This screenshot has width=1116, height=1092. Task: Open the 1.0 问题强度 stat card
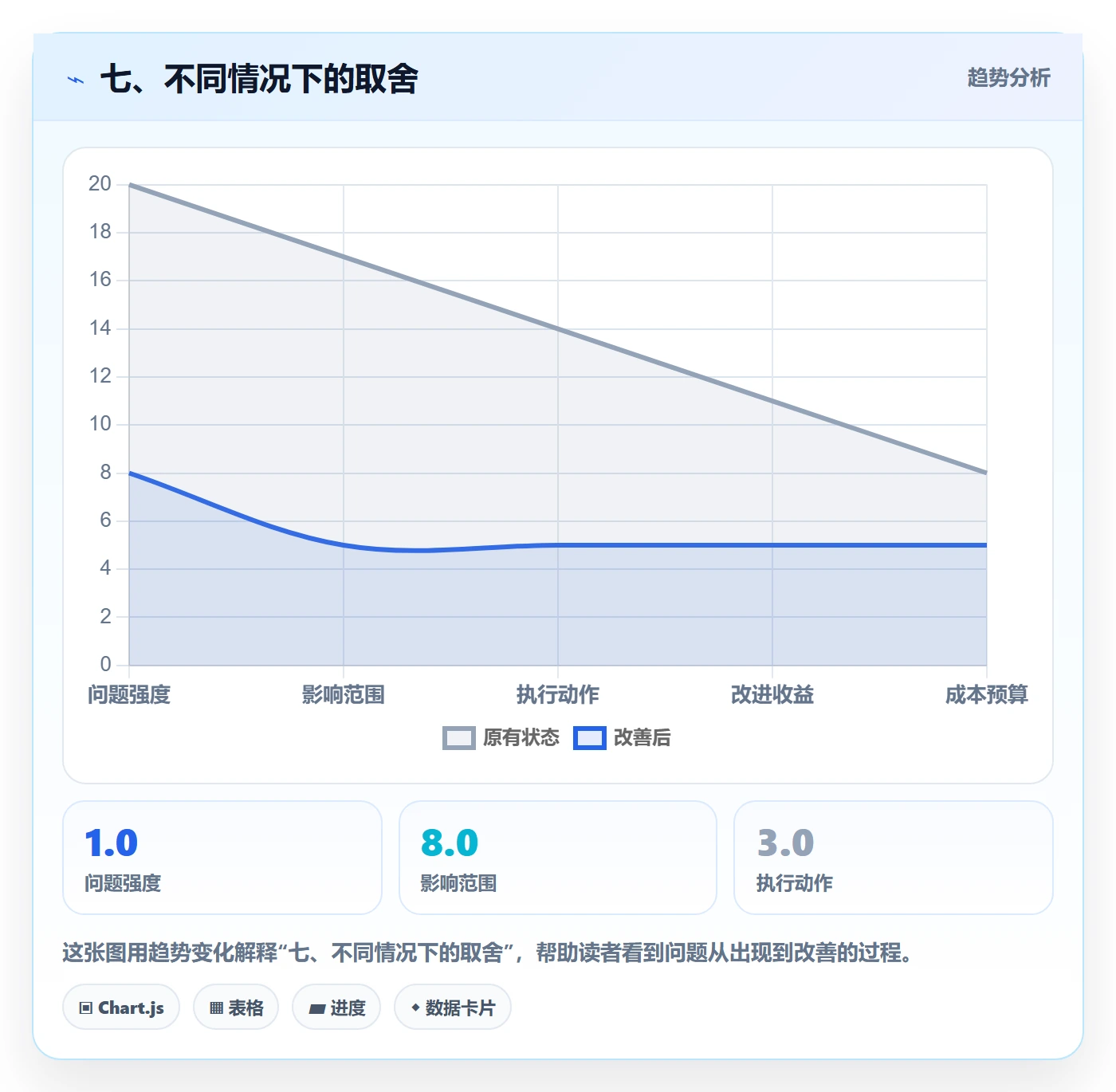(x=222, y=858)
